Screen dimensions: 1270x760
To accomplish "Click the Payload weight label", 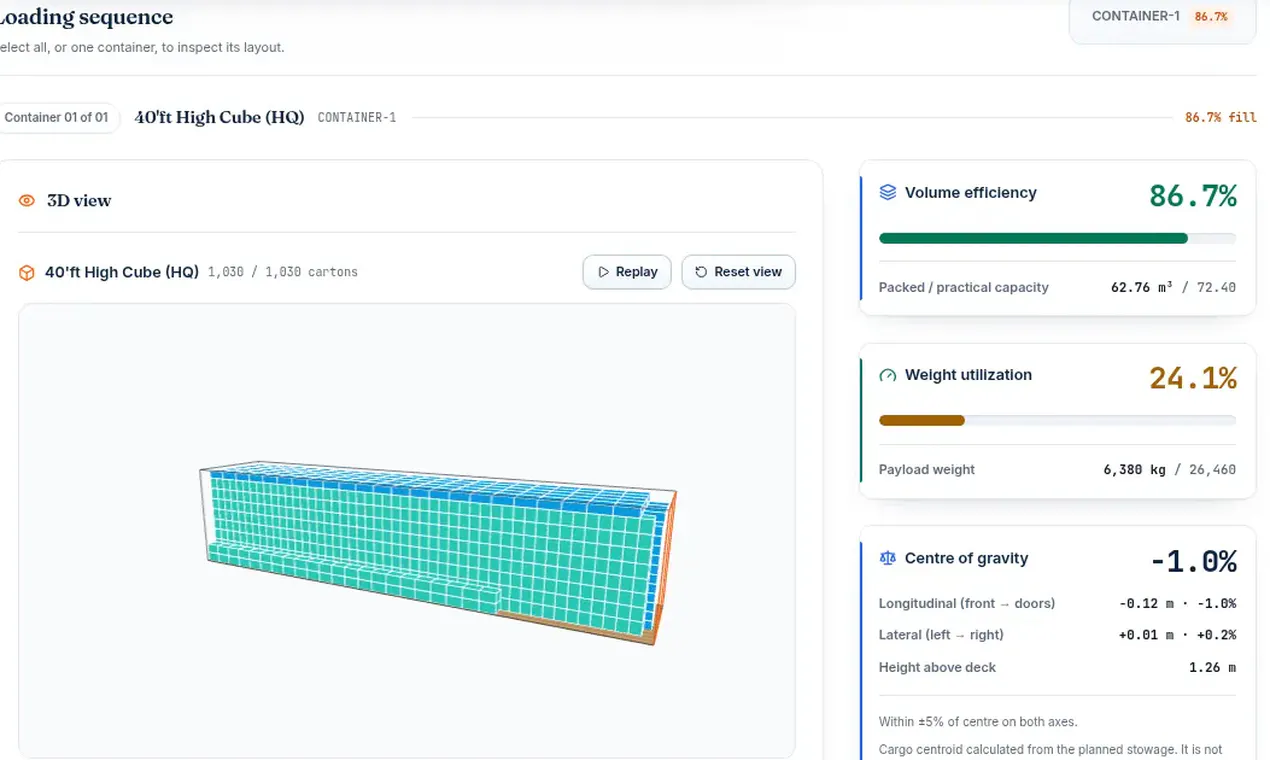I will (927, 469).
